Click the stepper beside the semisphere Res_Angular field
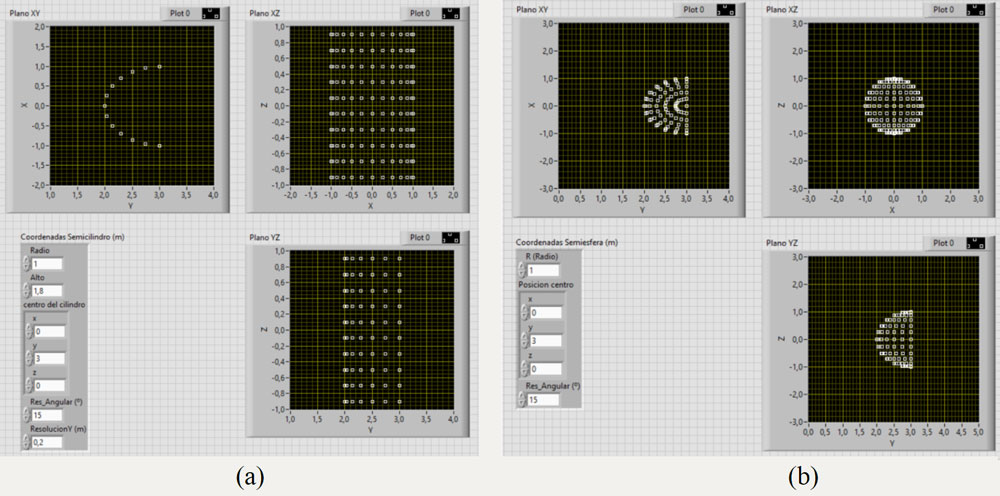 [523, 399]
